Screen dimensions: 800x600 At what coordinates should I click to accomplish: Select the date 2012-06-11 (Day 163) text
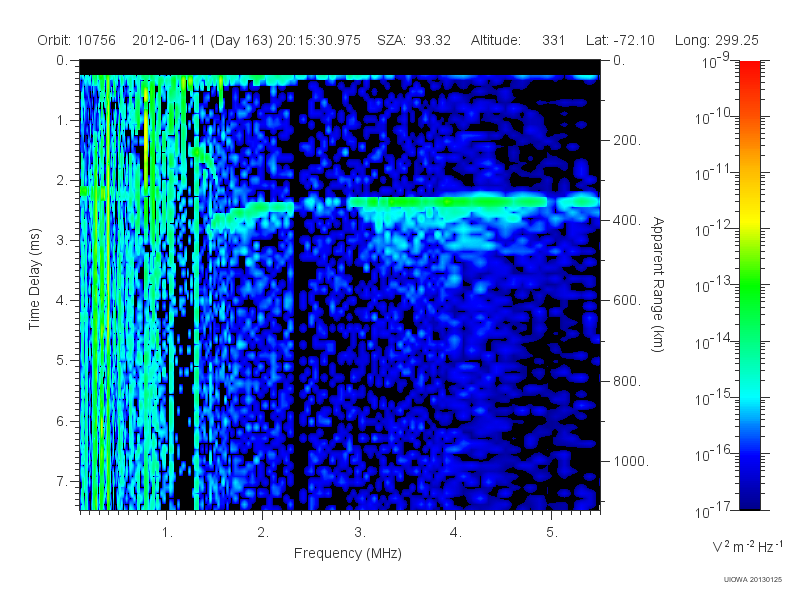pos(203,40)
